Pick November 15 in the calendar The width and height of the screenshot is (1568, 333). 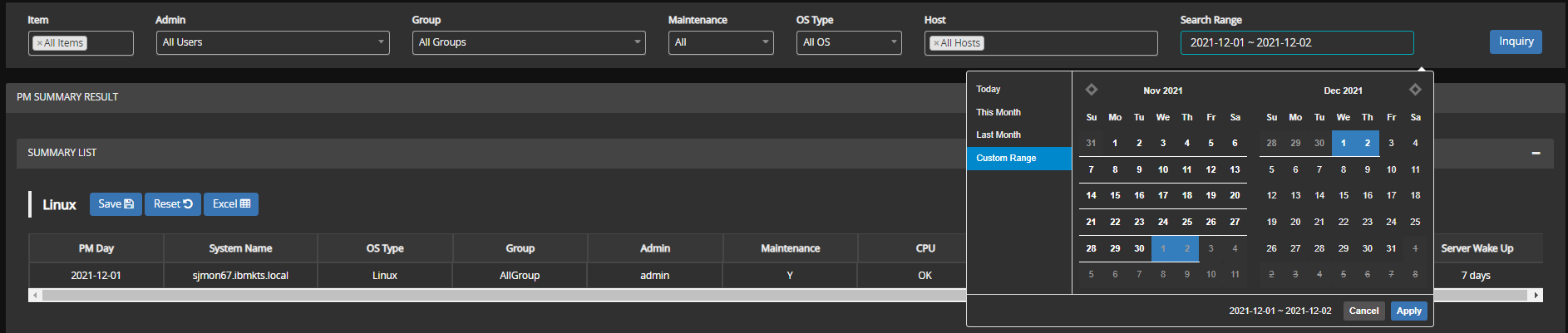pos(1115,196)
